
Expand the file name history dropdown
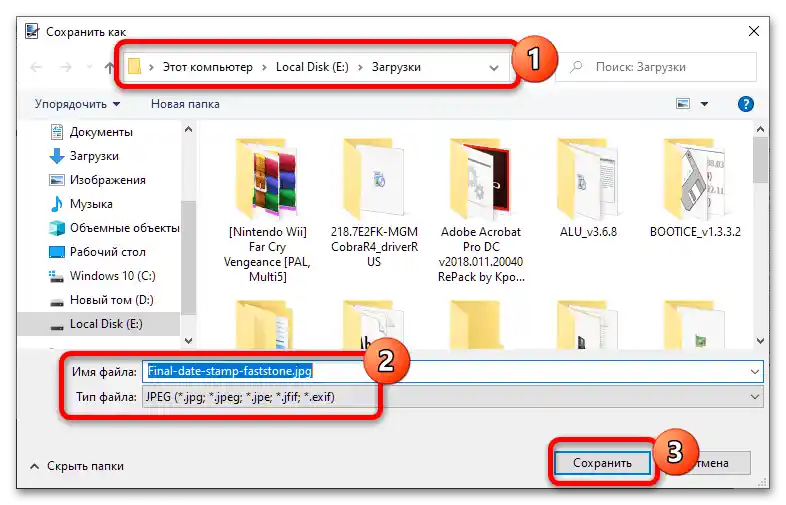tap(754, 372)
